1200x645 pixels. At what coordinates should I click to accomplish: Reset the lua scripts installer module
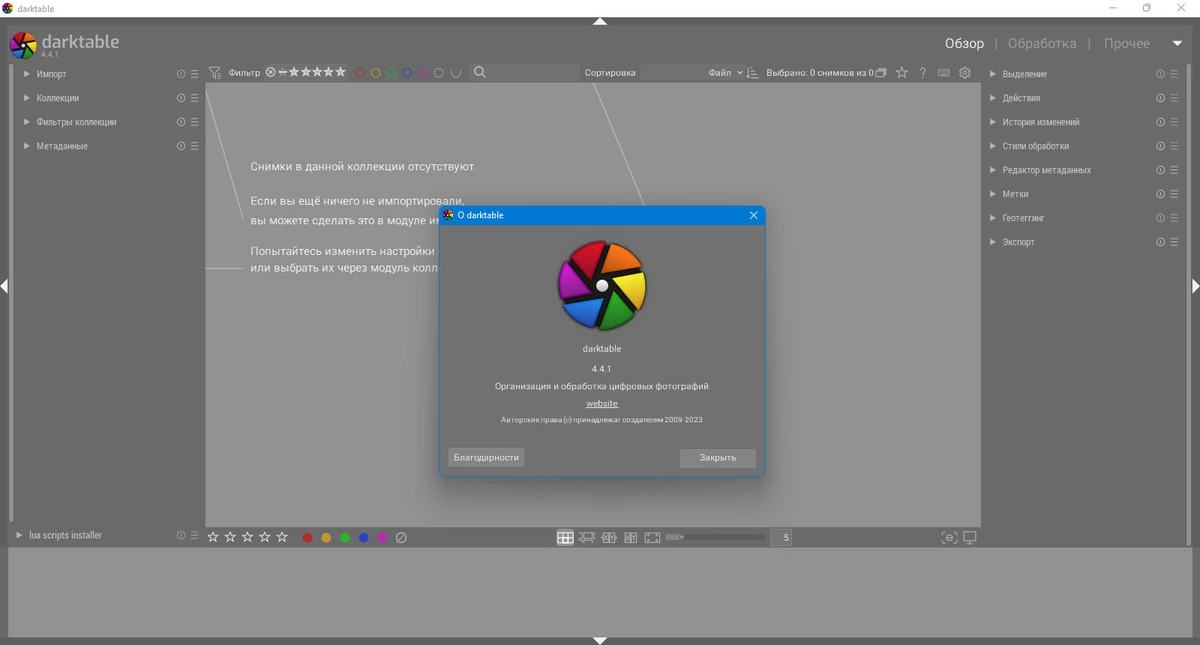click(181, 536)
